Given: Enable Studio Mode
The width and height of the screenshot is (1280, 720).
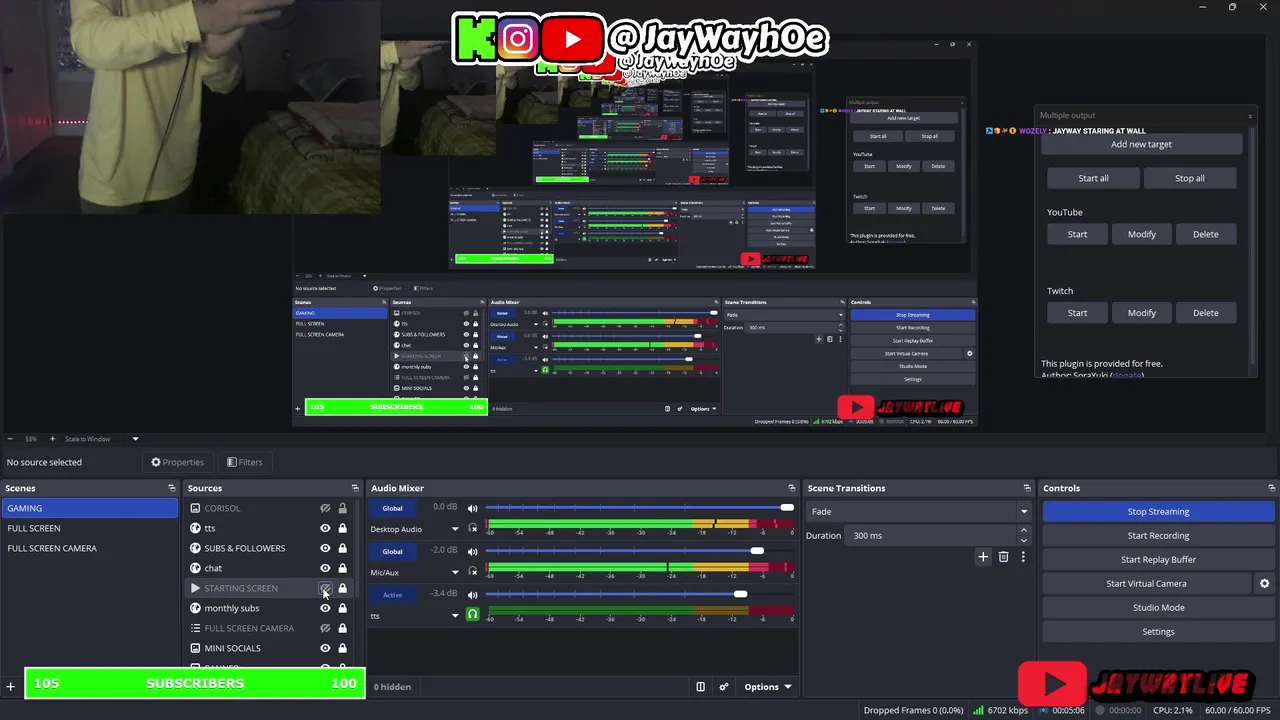Looking at the screenshot, I should pyautogui.click(x=1158, y=607).
